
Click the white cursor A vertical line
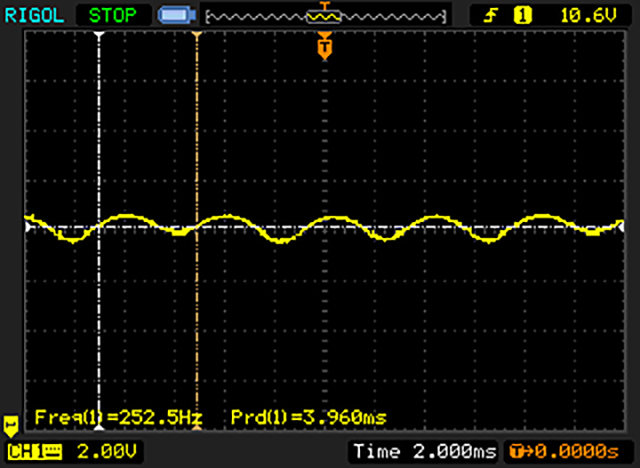(x=99, y=231)
